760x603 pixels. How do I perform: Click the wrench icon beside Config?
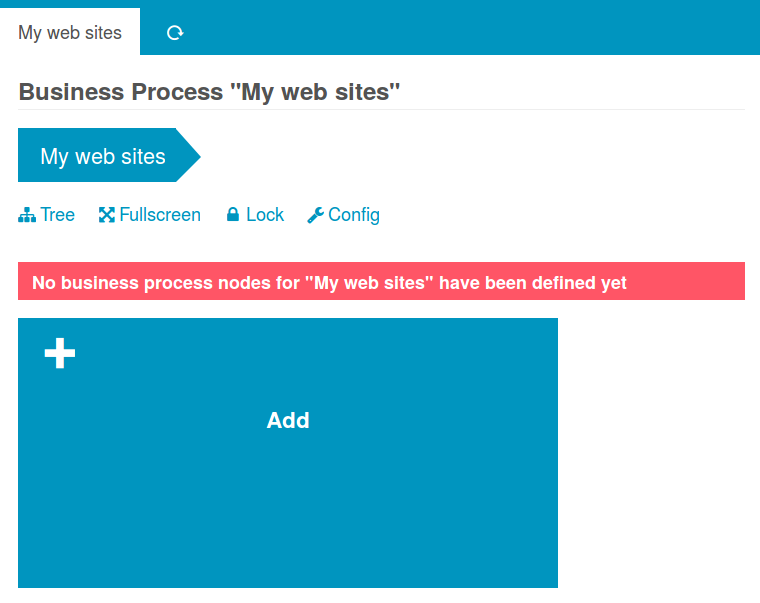click(315, 215)
